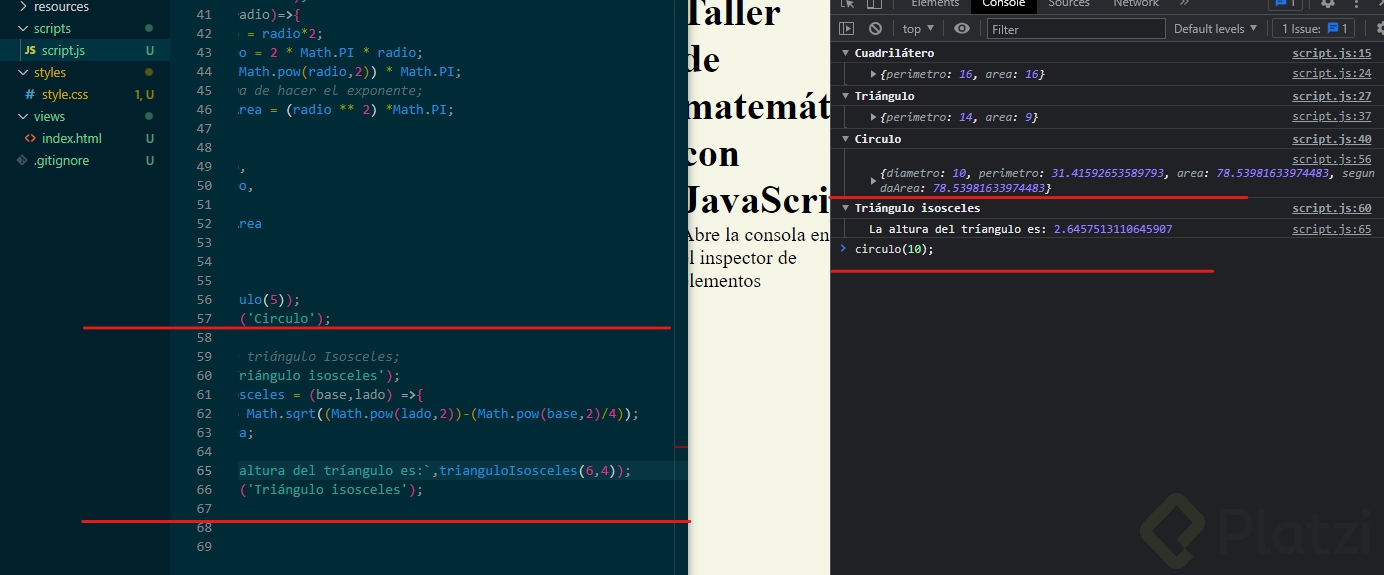Viewport: 1384px width, 575px height.
Task: Expand object with perimetro 16, area 16
Action: pyautogui.click(x=874, y=74)
